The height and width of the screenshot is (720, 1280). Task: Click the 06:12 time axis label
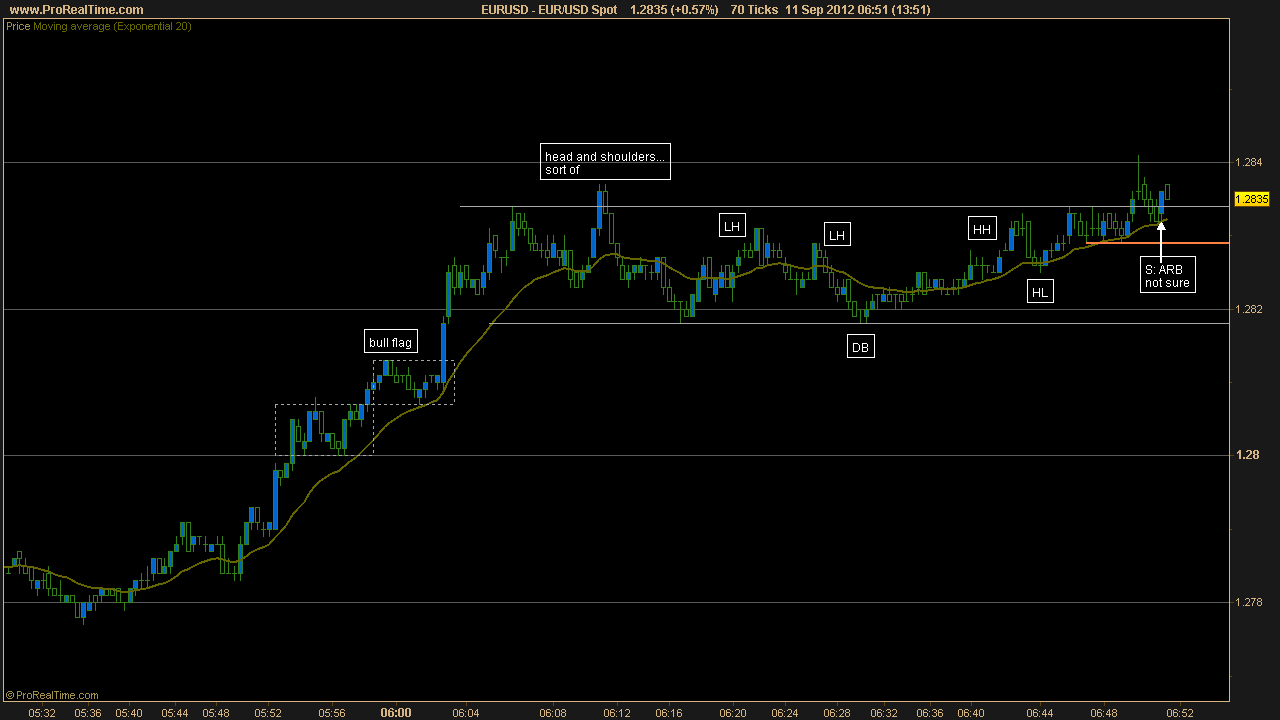(x=617, y=713)
